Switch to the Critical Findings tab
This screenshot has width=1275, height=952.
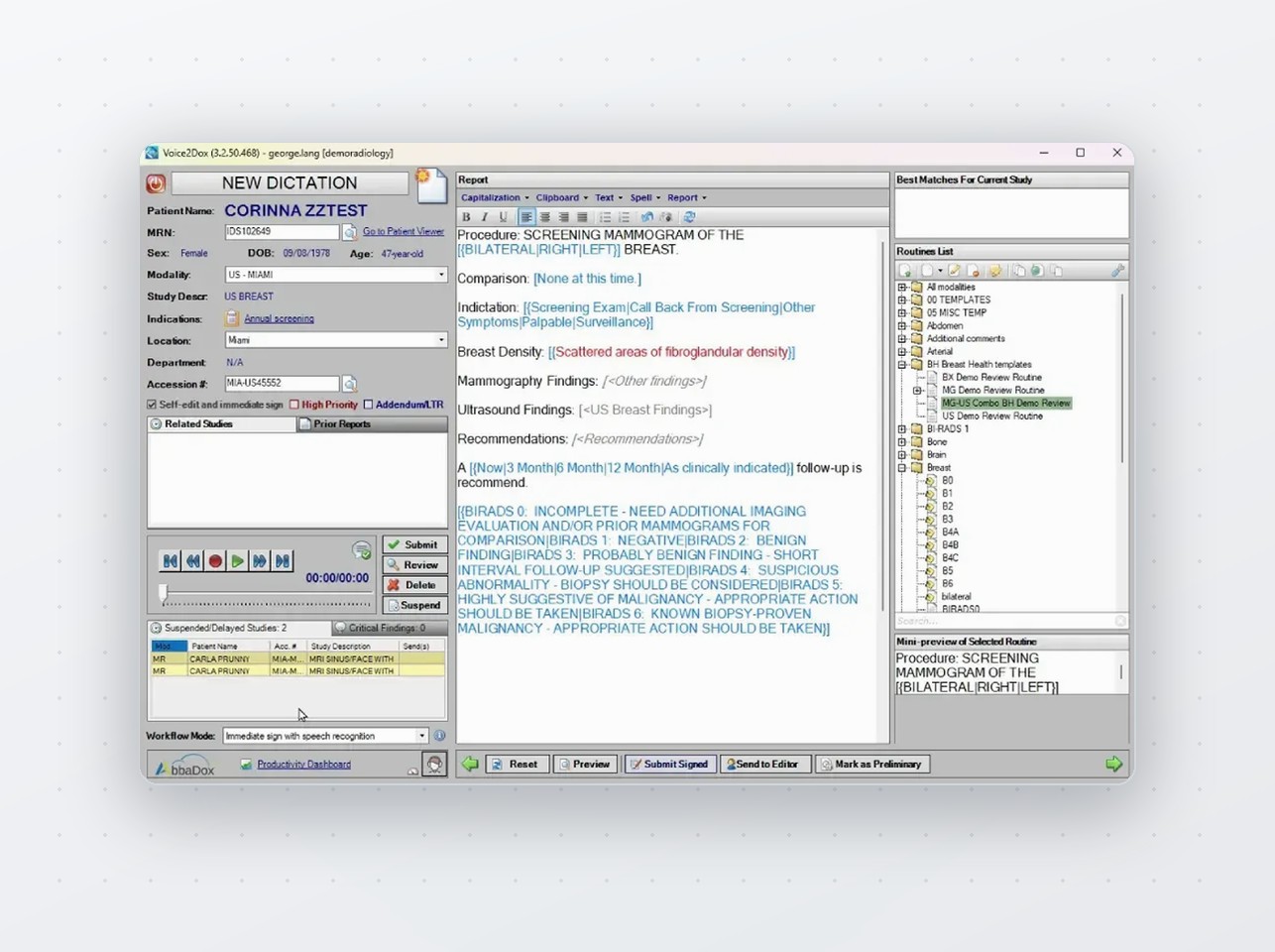[389, 628]
